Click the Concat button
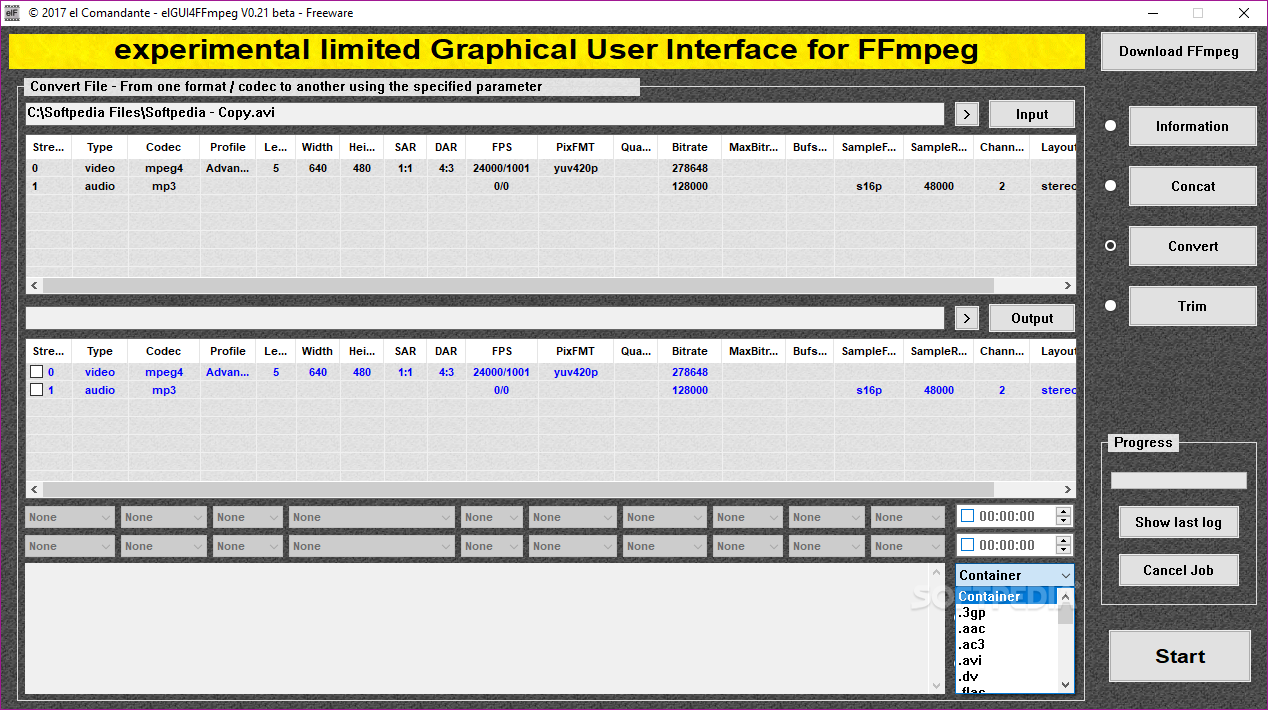Screen dimensions: 1268x710 pyautogui.click(x=1192, y=186)
